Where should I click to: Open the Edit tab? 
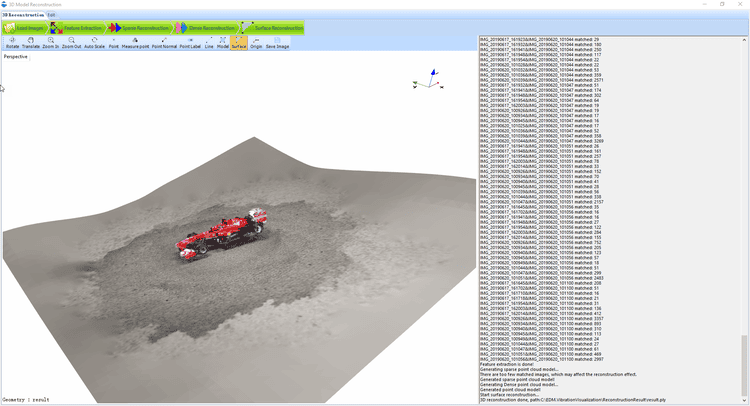pos(52,15)
